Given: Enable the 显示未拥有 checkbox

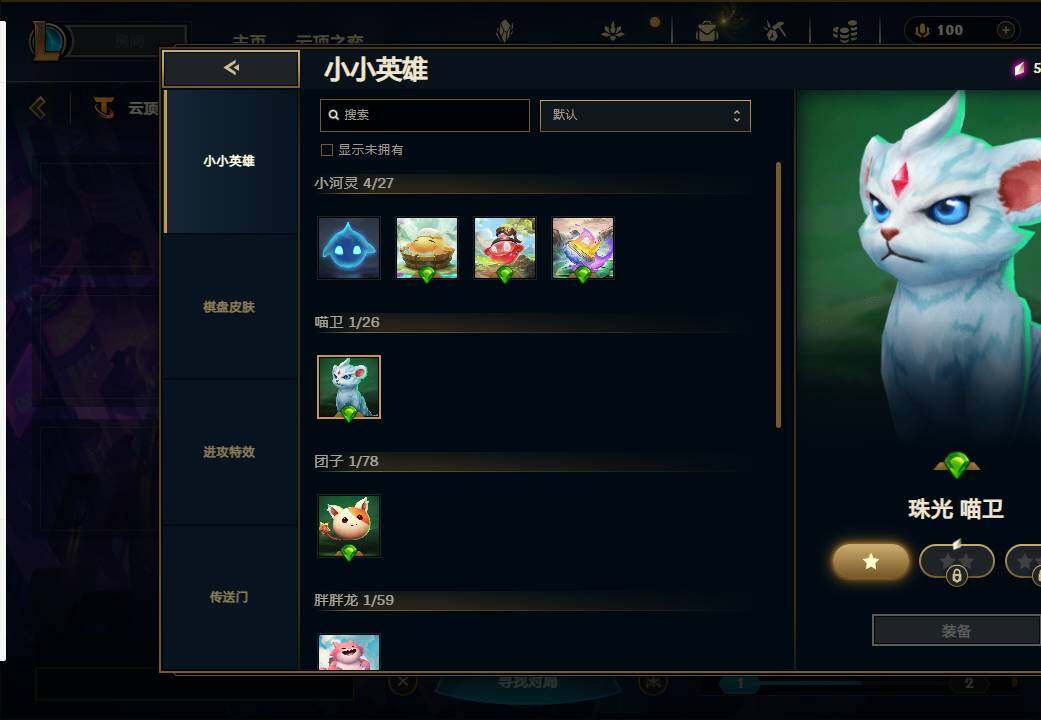Looking at the screenshot, I should 327,150.
